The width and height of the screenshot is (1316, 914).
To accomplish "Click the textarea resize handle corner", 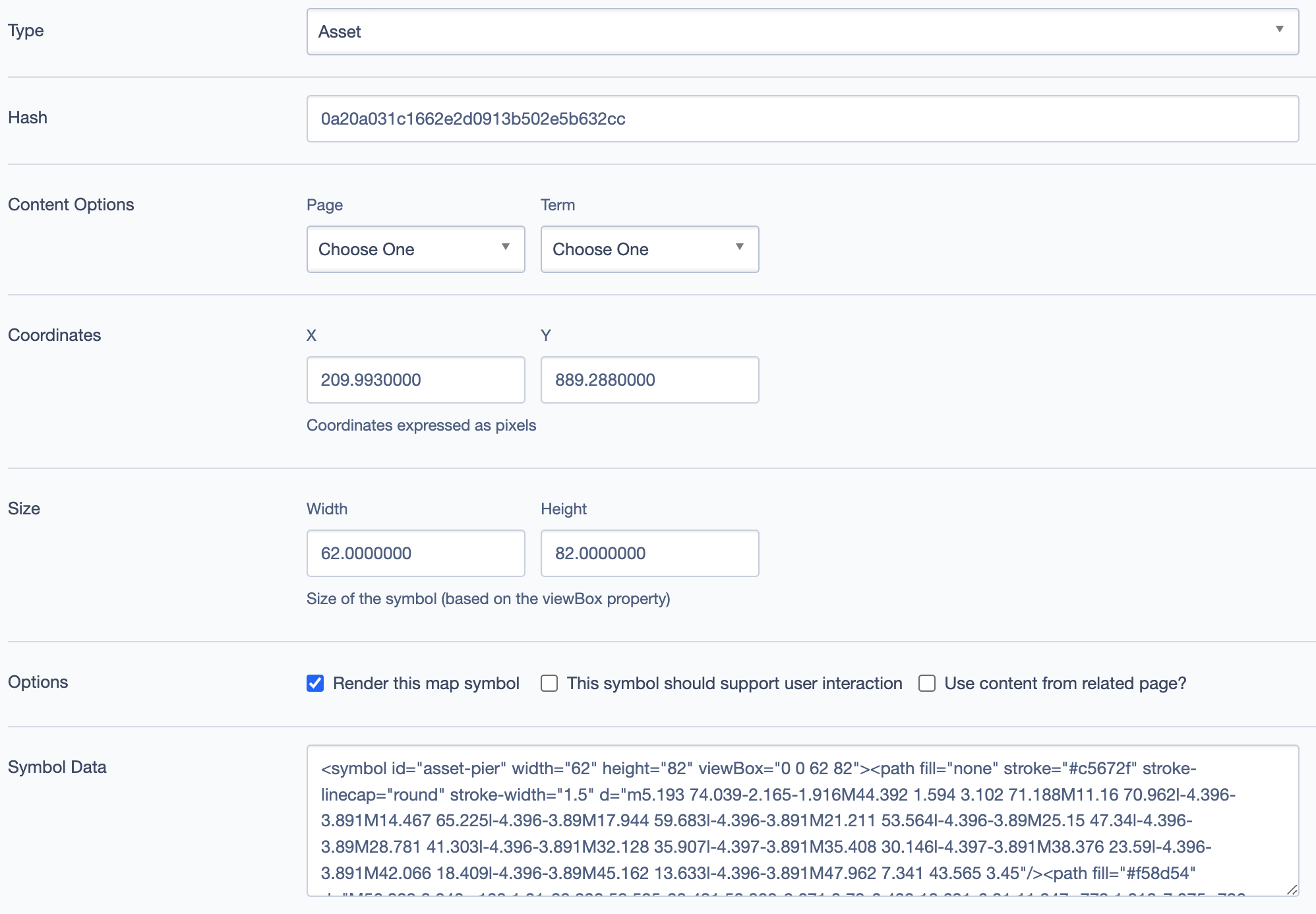I will (1292, 890).
